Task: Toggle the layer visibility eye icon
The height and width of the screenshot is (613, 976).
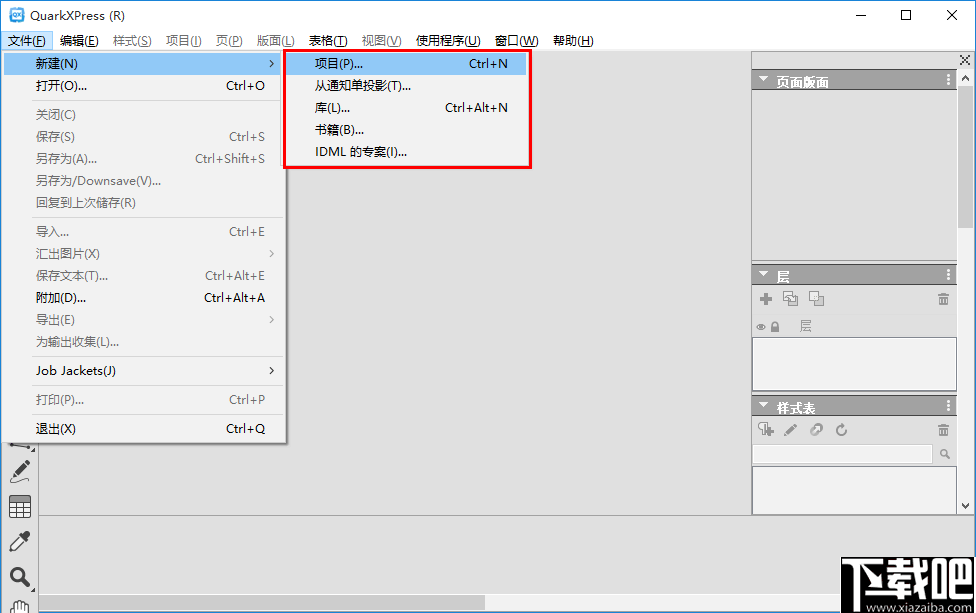Action: pyautogui.click(x=761, y=326)
